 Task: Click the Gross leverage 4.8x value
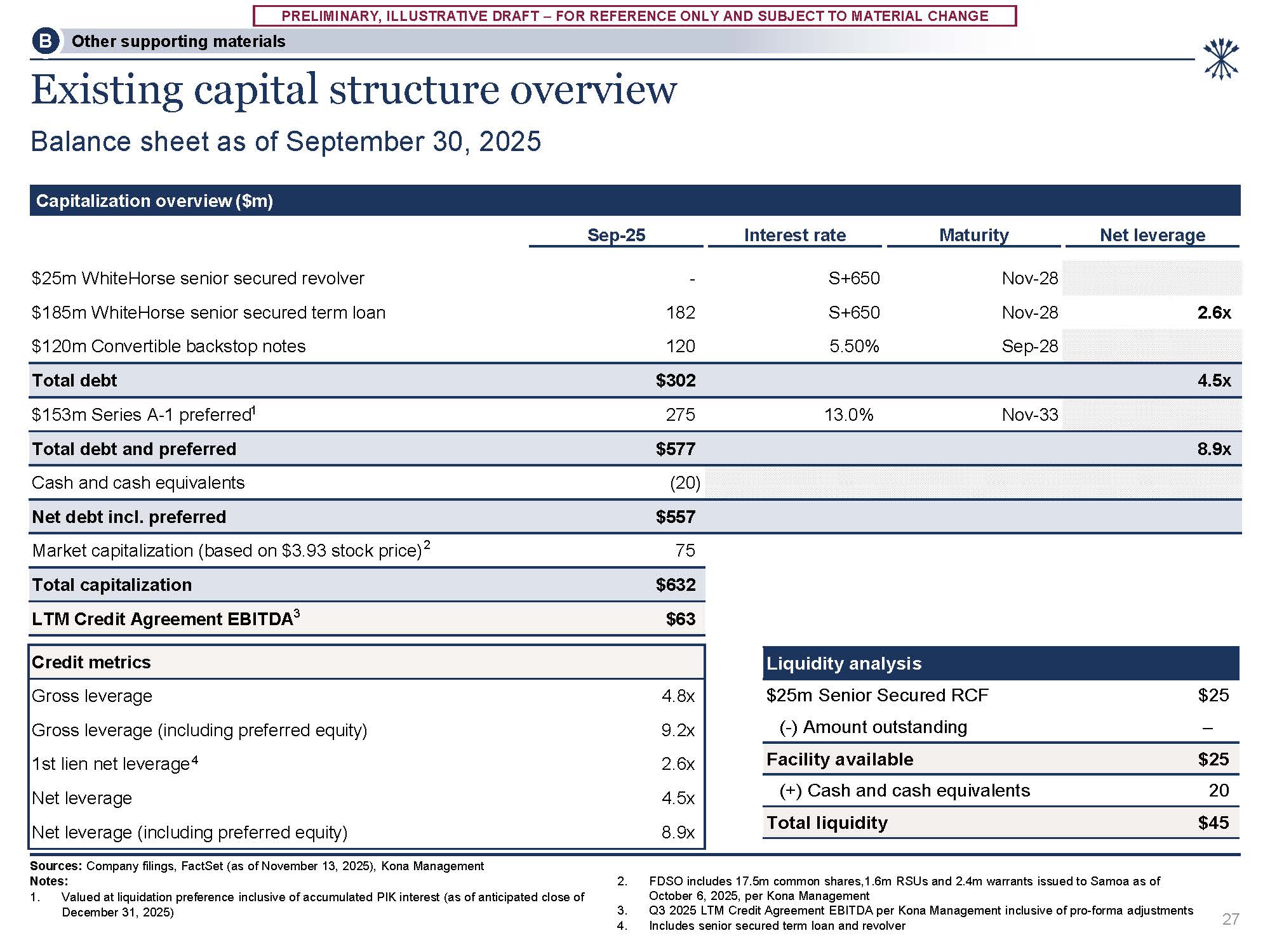pos(678,696)
